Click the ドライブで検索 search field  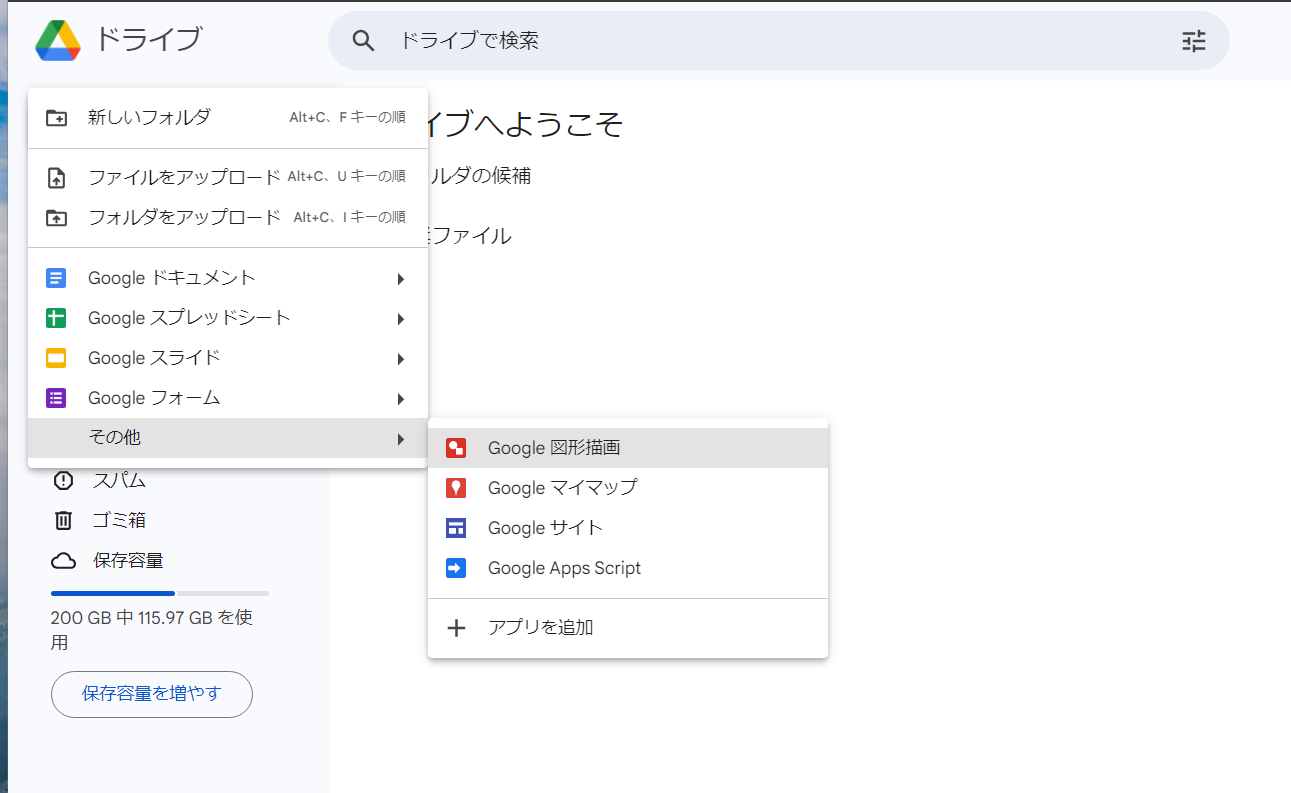tap(779, 41)
